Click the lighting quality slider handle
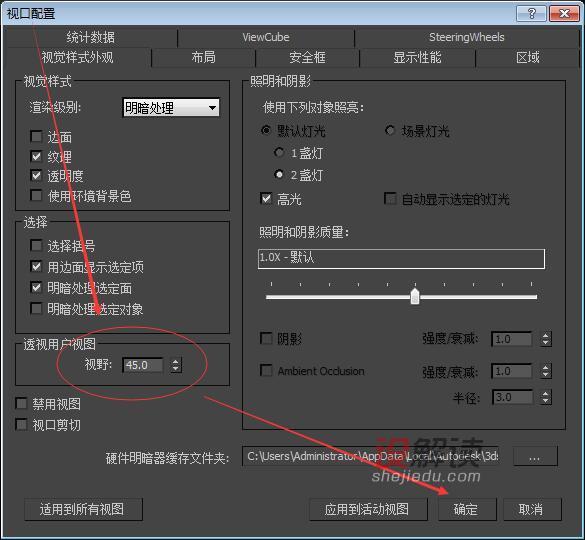Viewport: 585px width, 540px height. coord(415,297)
